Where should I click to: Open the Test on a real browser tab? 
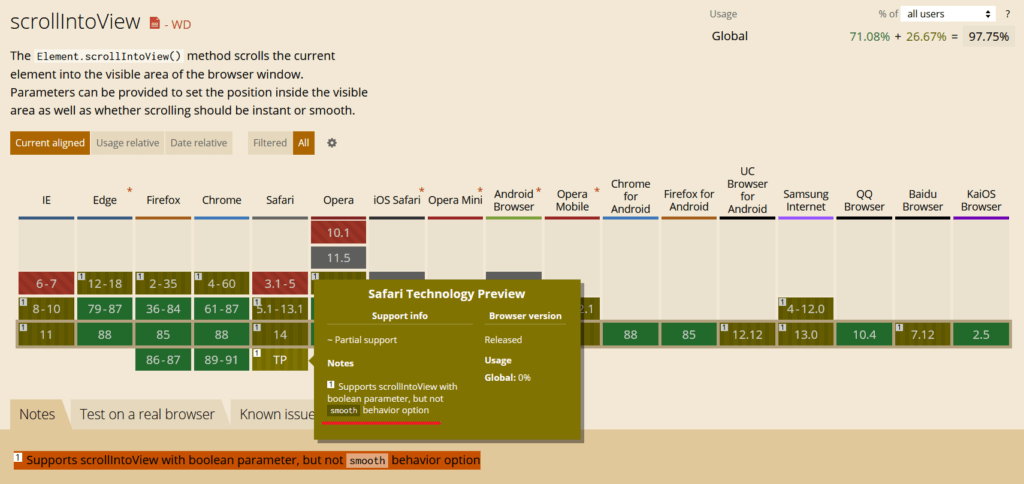click(147, 414)
